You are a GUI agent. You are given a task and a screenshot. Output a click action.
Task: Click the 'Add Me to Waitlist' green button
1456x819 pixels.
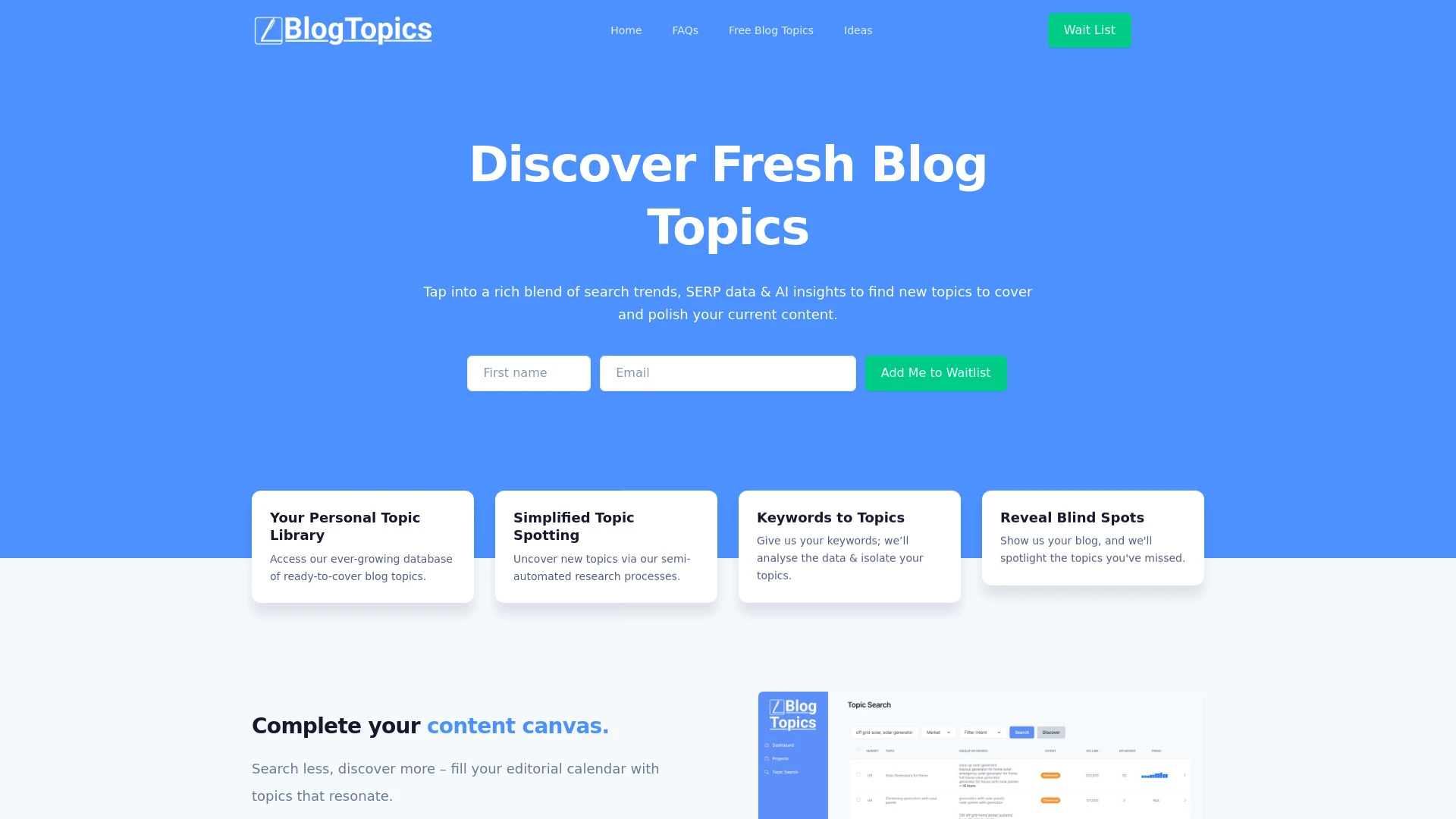point(935,373)
